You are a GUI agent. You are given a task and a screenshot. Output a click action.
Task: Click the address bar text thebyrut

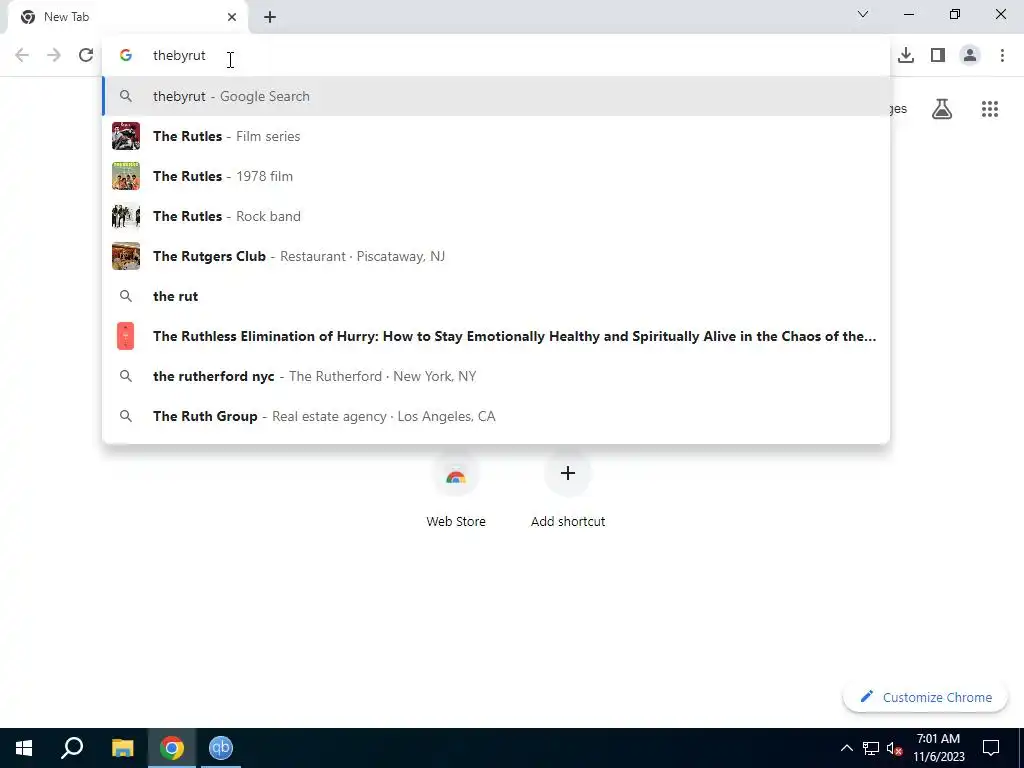pyautogui.click(x=179, y=56)
